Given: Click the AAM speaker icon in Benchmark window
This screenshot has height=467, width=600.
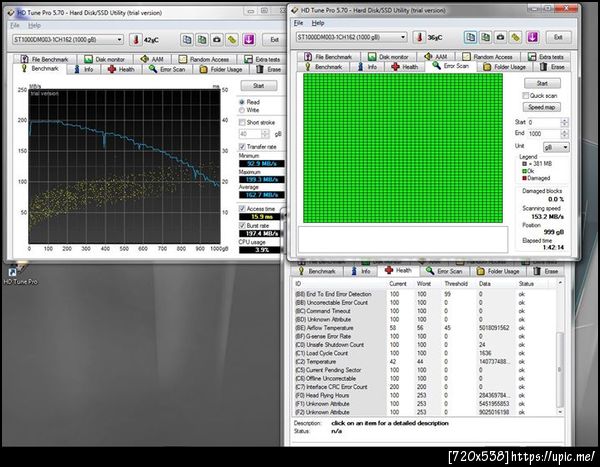Looking at the screenshot, I should click(x=144, y=59).
